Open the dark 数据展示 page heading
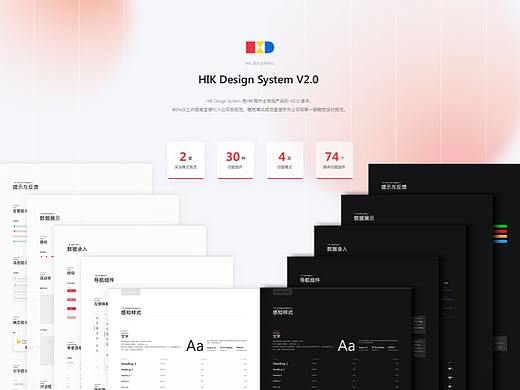The image size is (520, 390). [364, 218]
